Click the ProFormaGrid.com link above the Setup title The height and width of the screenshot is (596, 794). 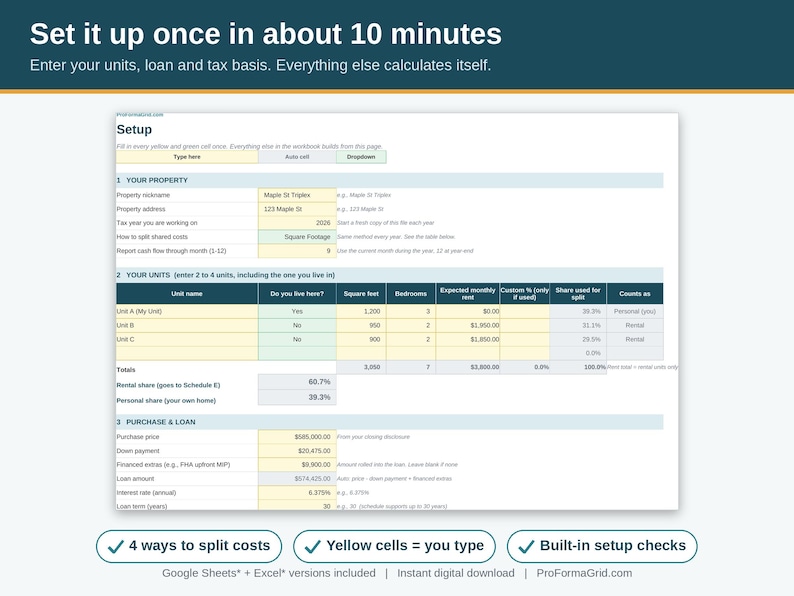(140, 115)
